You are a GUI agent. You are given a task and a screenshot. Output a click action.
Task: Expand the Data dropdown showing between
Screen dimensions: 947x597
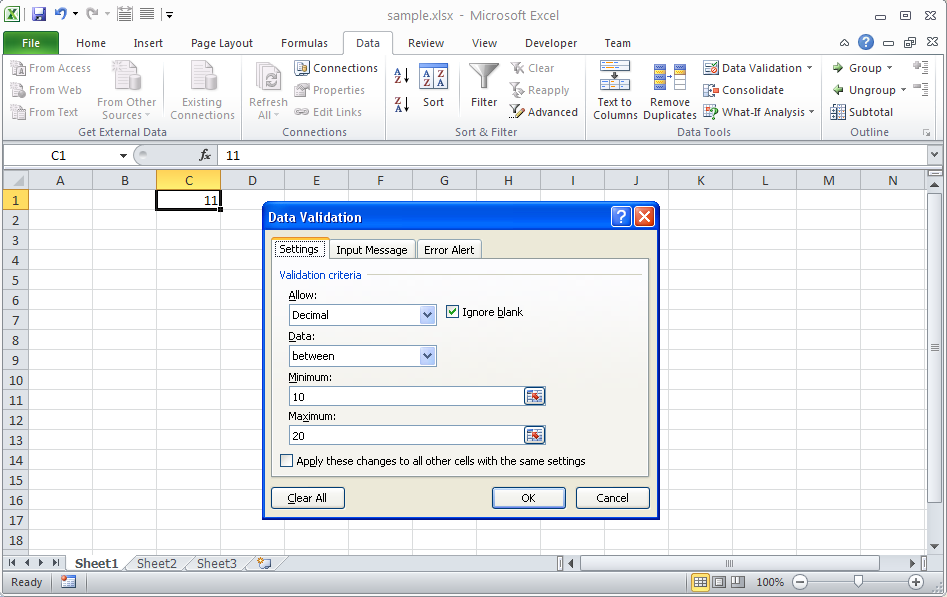click(428, 356)
